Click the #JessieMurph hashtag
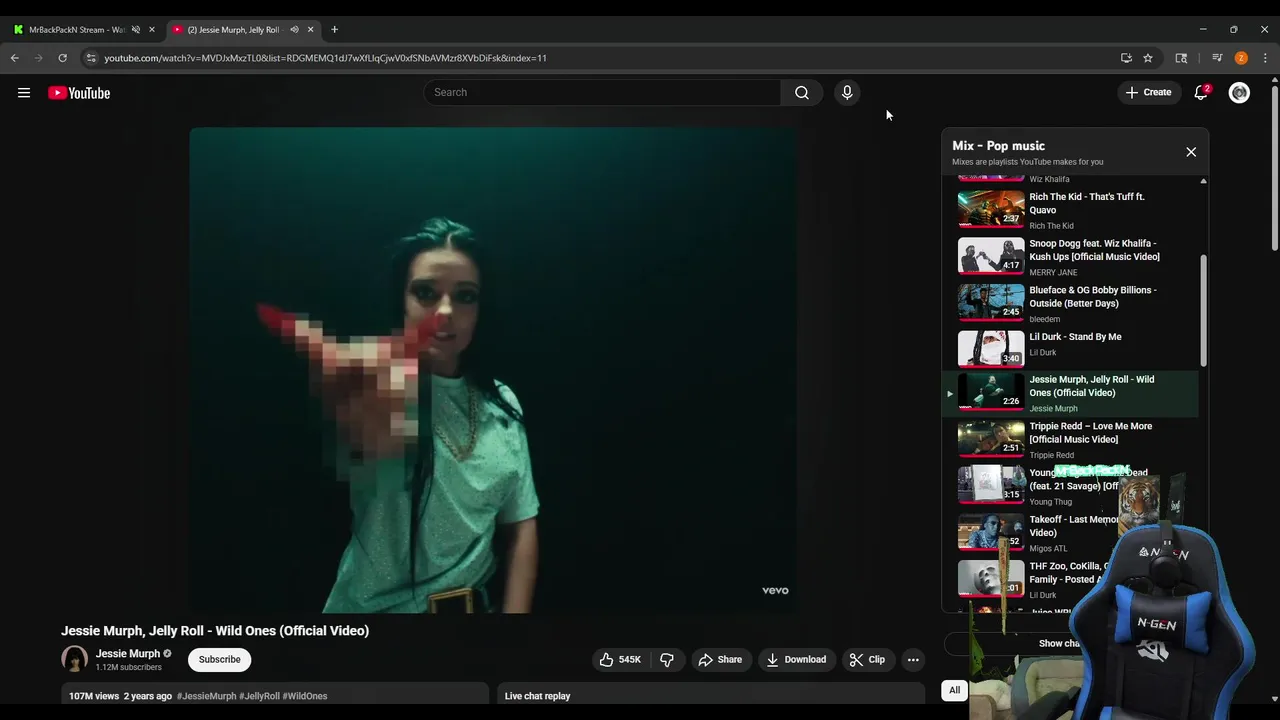 (207, 696)
